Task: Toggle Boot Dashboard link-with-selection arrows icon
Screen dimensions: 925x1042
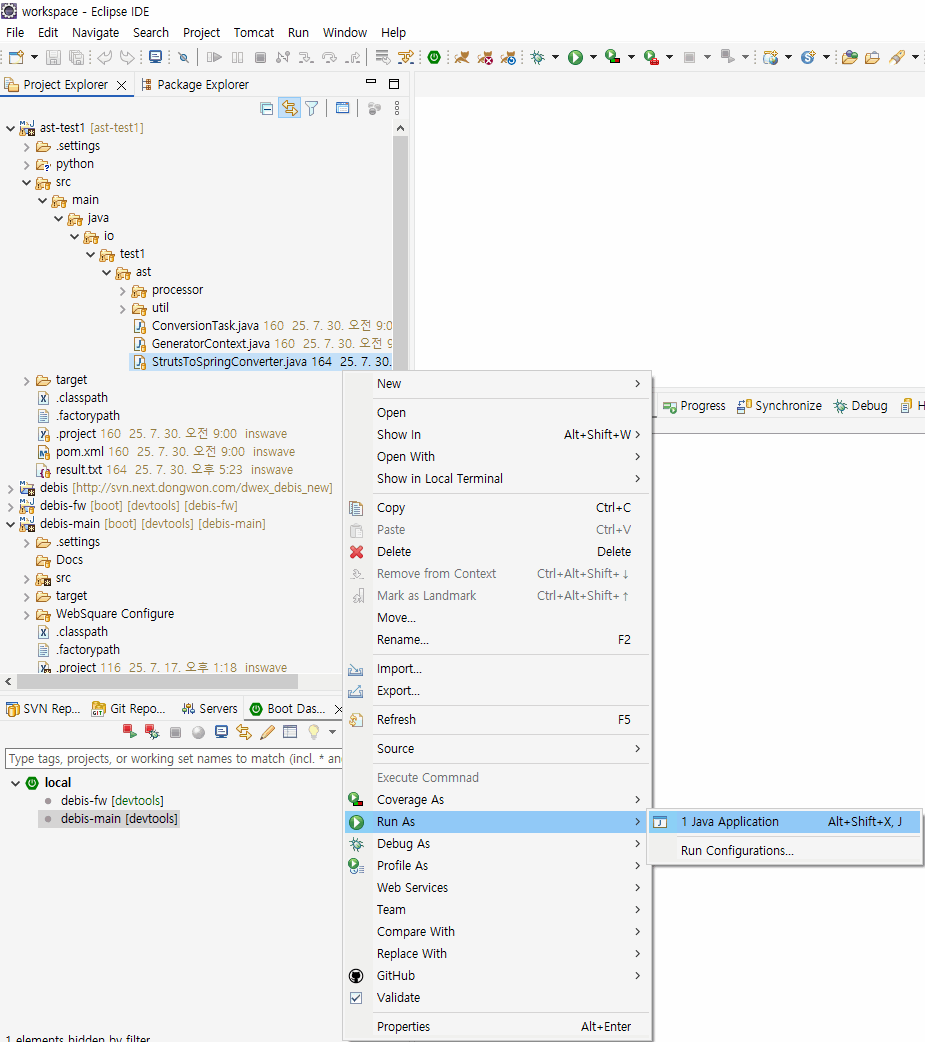Action: tap(244, 732)
